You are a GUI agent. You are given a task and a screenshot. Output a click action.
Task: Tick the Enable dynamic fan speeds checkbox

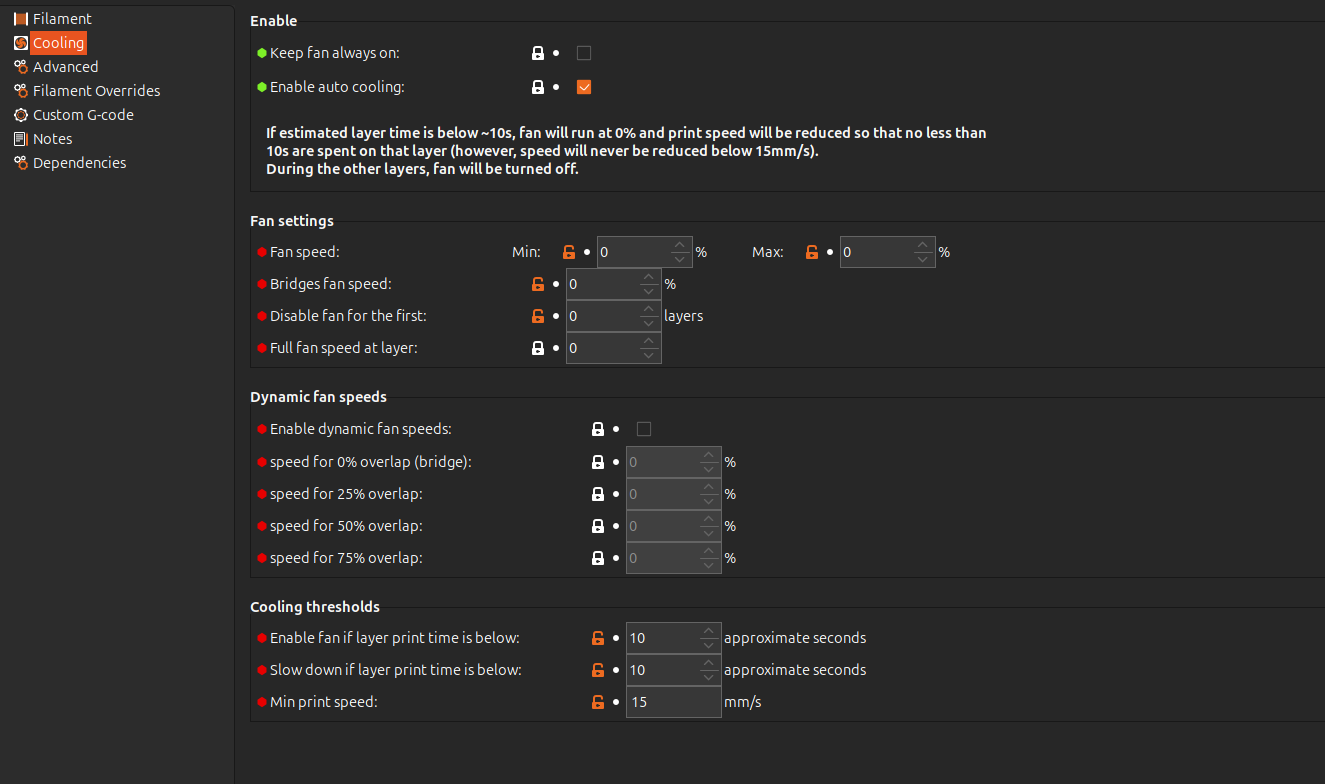pos(644,429)
